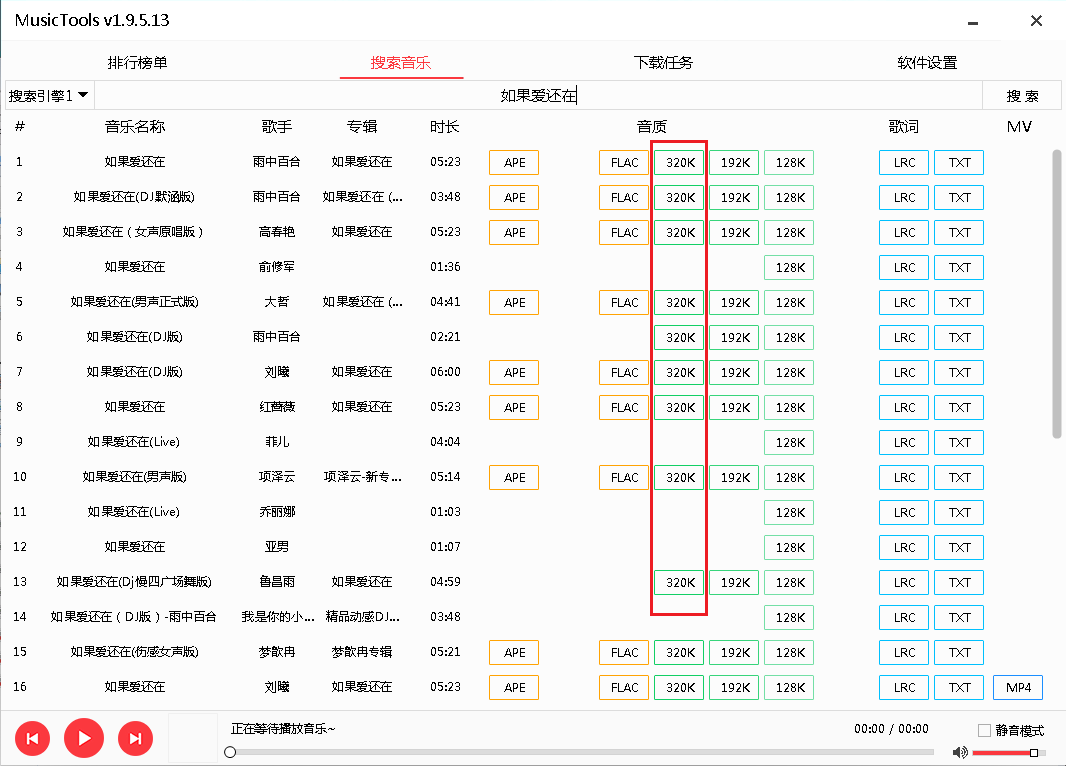Image resolution: width=1066 pixels, height=766 pixels.
Task: Switch to the 排行榜单 tab
Action: coord(137,63)
